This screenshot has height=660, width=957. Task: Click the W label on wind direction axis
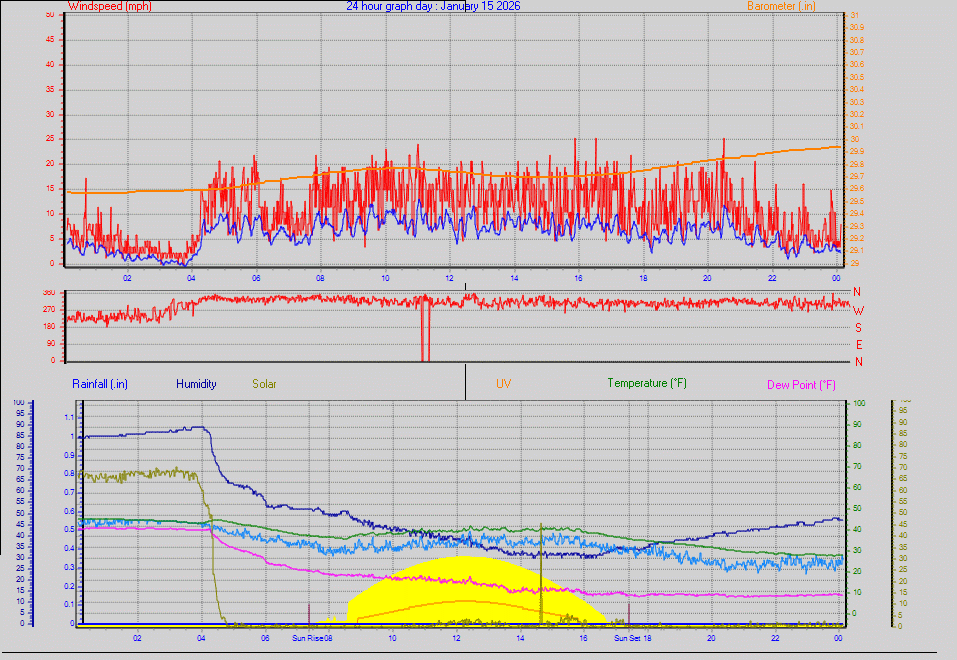(x=857, y=310)
